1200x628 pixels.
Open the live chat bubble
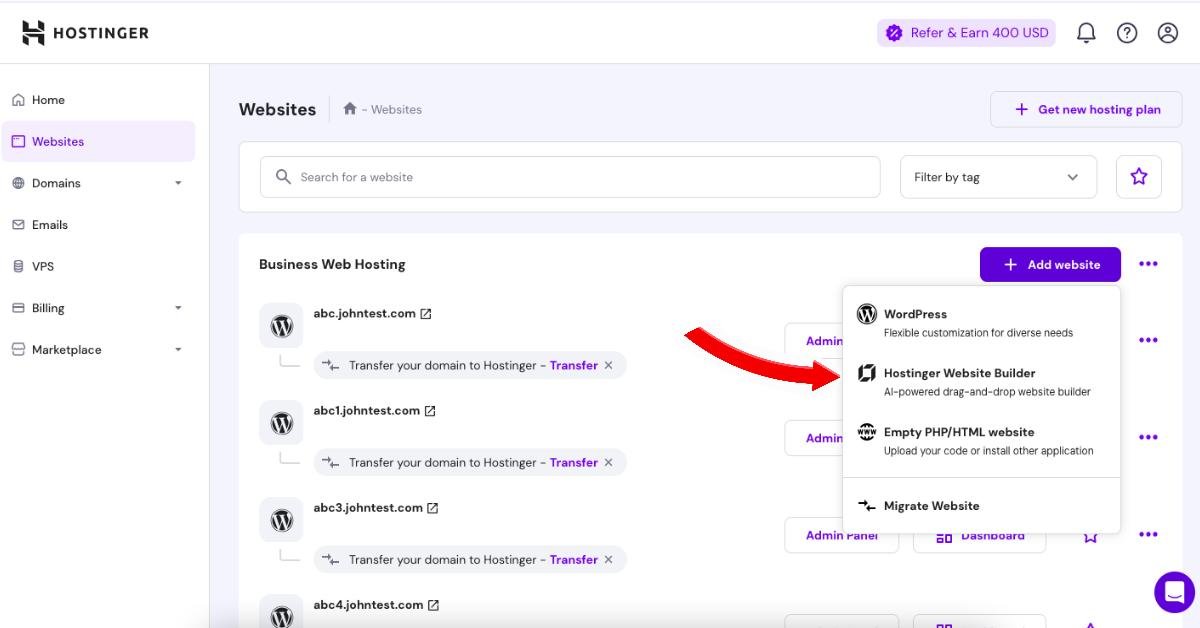[x=1175, y=592]
